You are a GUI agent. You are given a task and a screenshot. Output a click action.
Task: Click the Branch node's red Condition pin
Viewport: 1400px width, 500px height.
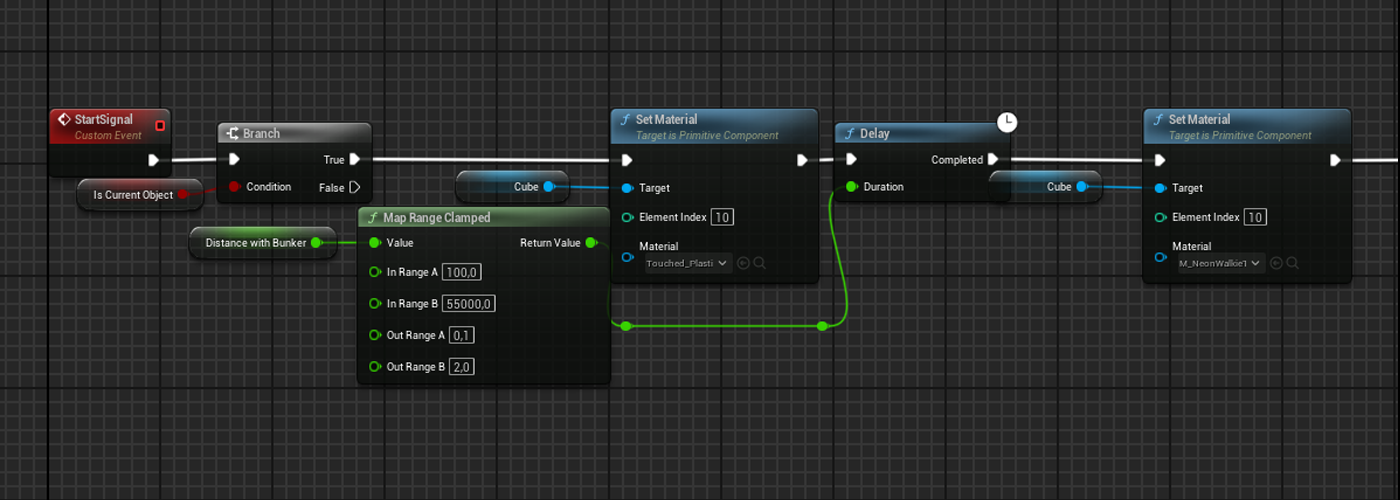(234, 187)
